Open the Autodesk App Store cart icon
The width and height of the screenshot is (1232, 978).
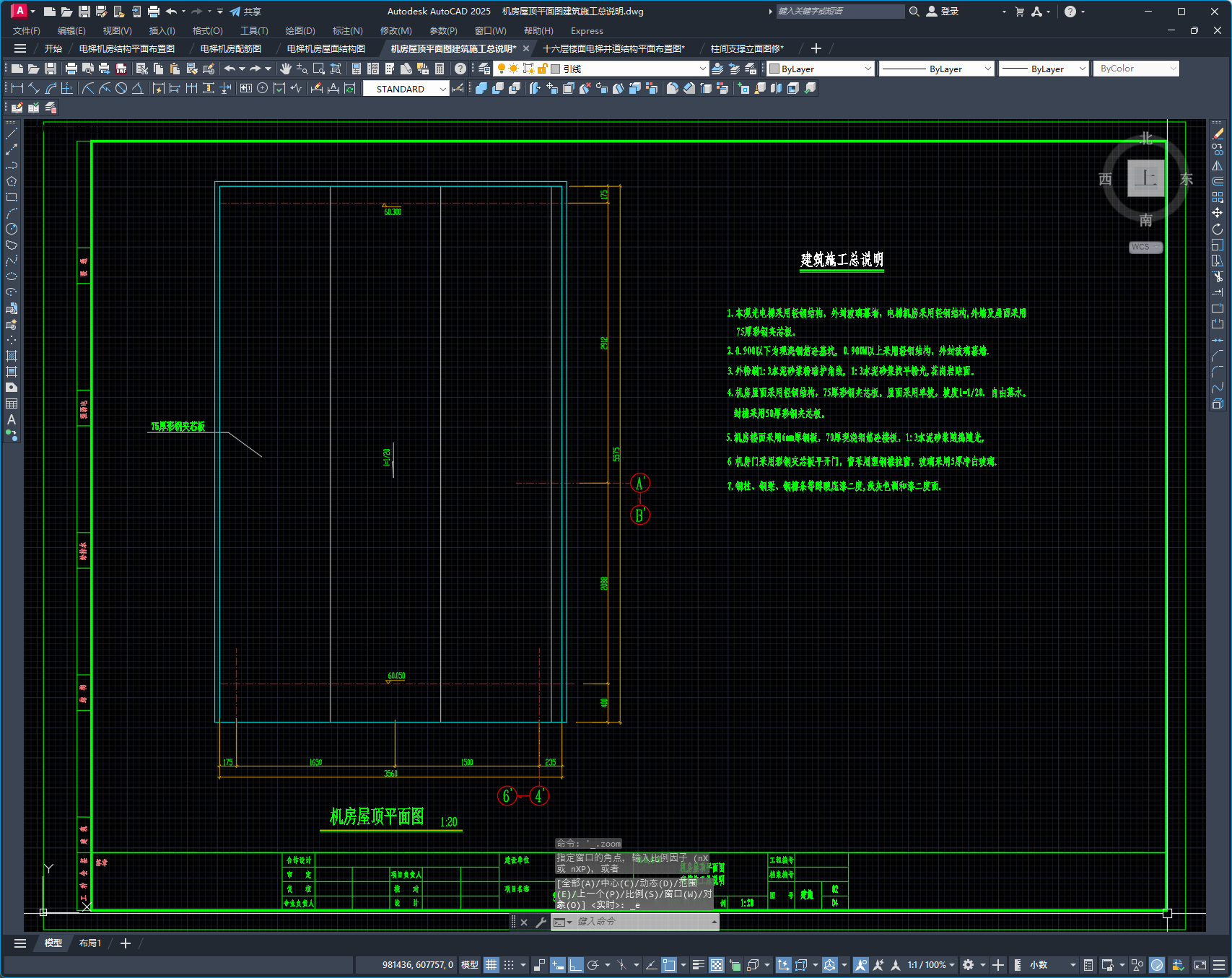pyautogui.click(x=1019, y=12)
